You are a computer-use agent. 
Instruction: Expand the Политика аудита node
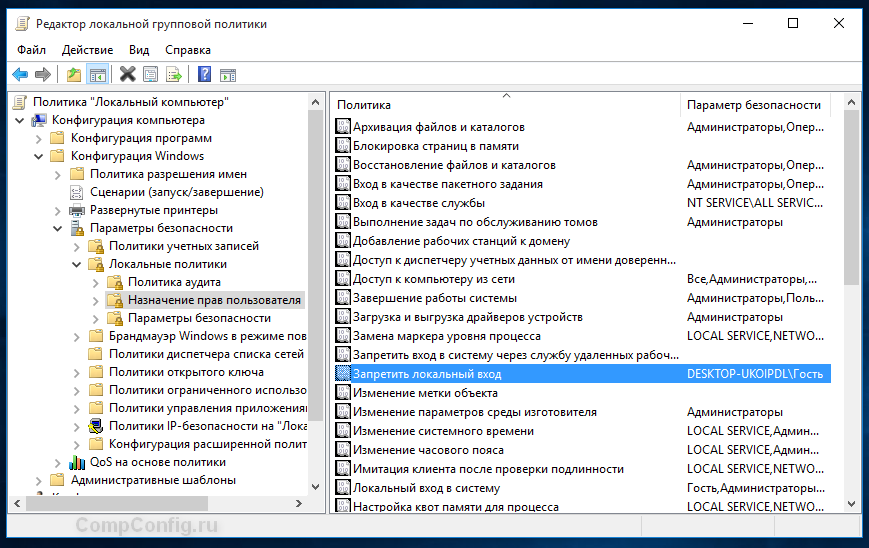(96, 283)
